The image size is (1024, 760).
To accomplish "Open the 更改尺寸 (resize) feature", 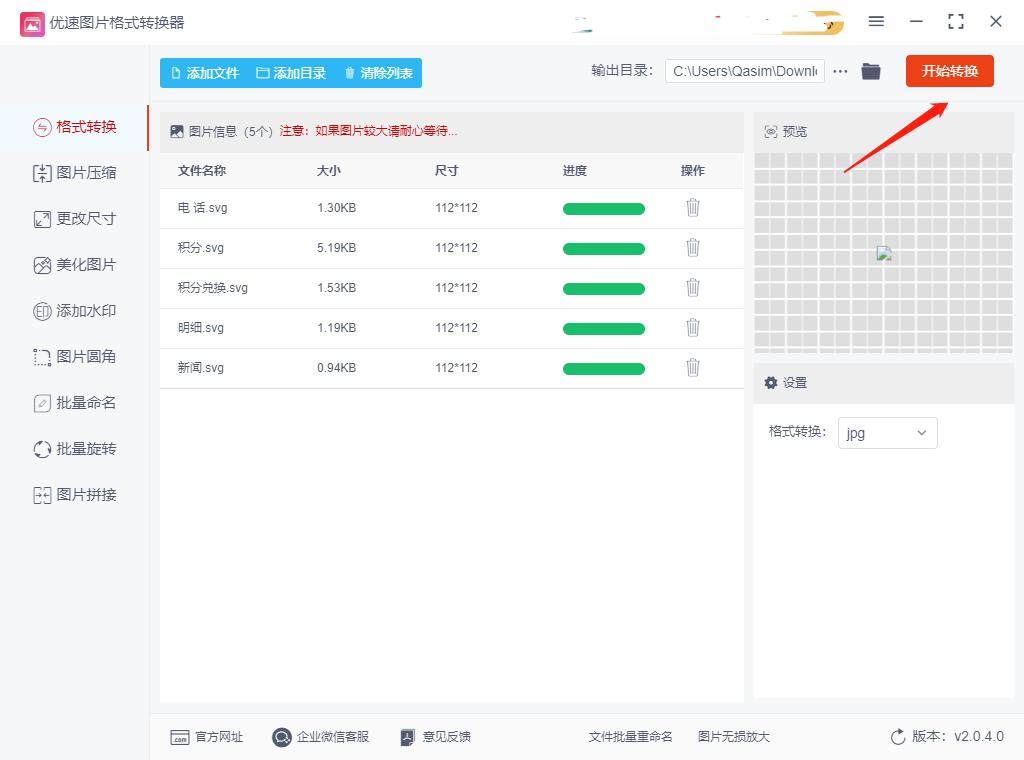I will pyautogui.click(x=75, y=219).
